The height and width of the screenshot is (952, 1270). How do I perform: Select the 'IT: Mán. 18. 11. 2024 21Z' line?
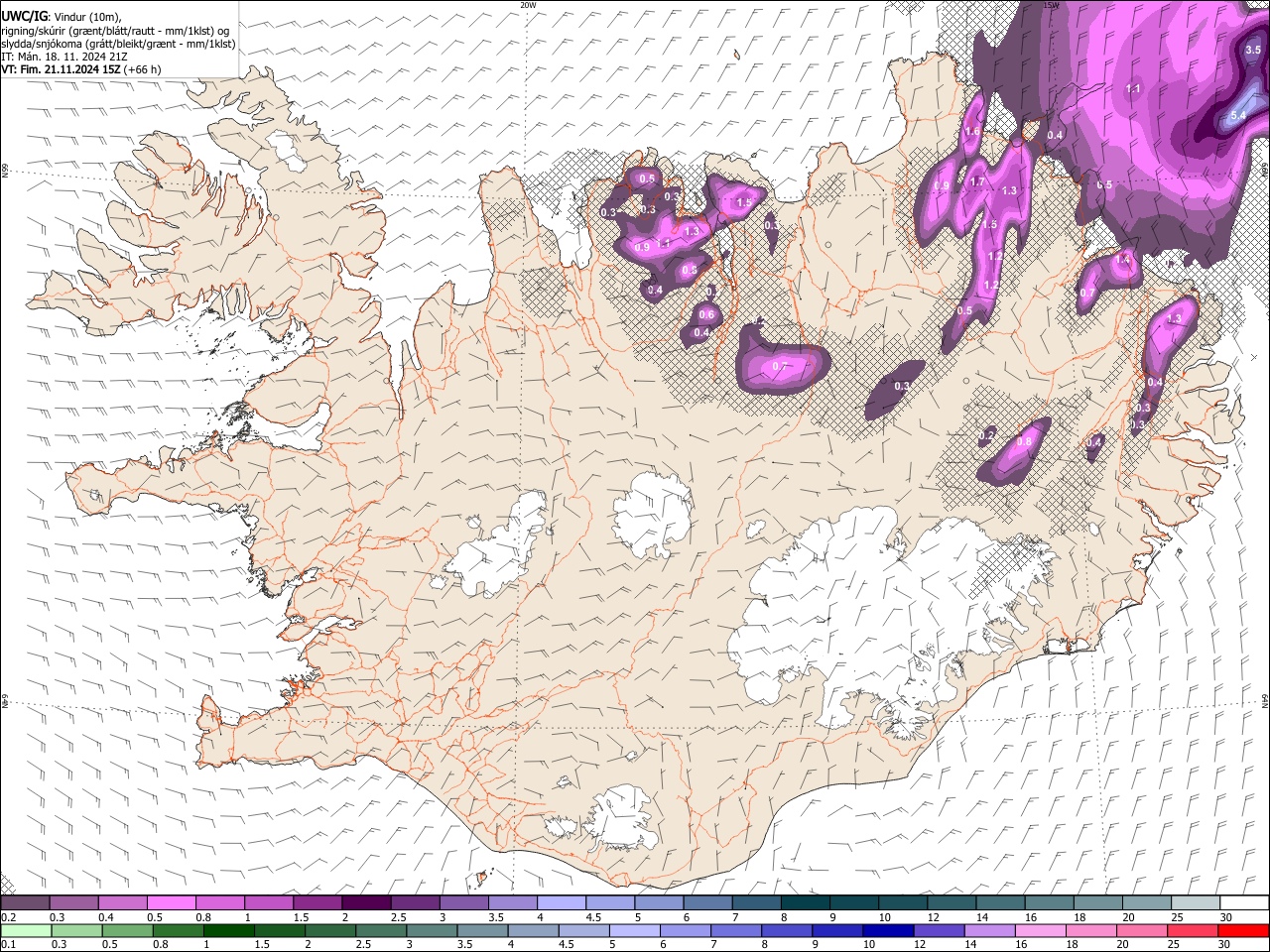(x=64, y=57)
